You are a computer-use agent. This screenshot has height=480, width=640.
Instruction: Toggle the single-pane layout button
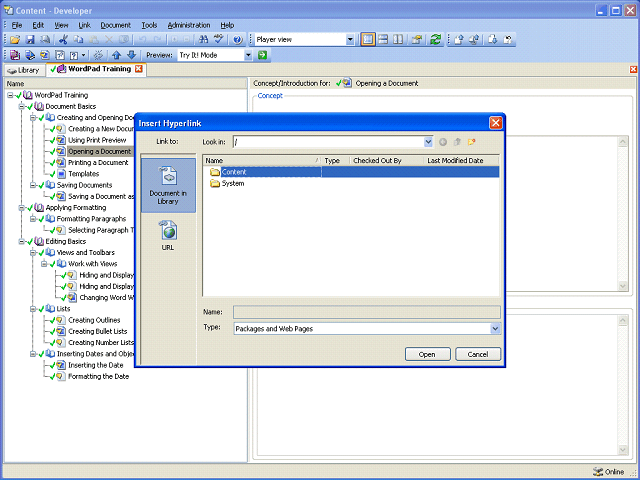coord(368,40)
